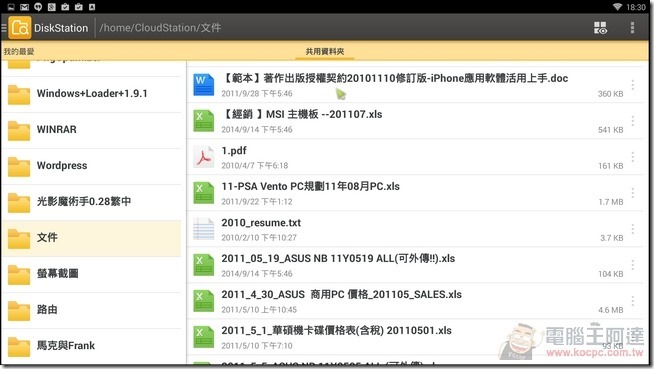Open more options for MSI 主機板 xls
This screenshot has height=369, width=654.
(x=633, y=121)
